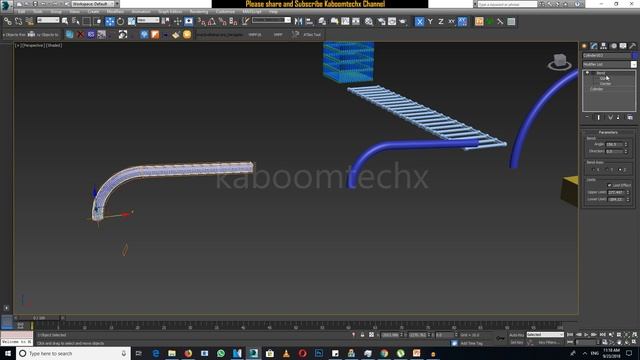Screen dimensions: 640x360
Task: Switch to Modify command panel tab
Action: 594,46
